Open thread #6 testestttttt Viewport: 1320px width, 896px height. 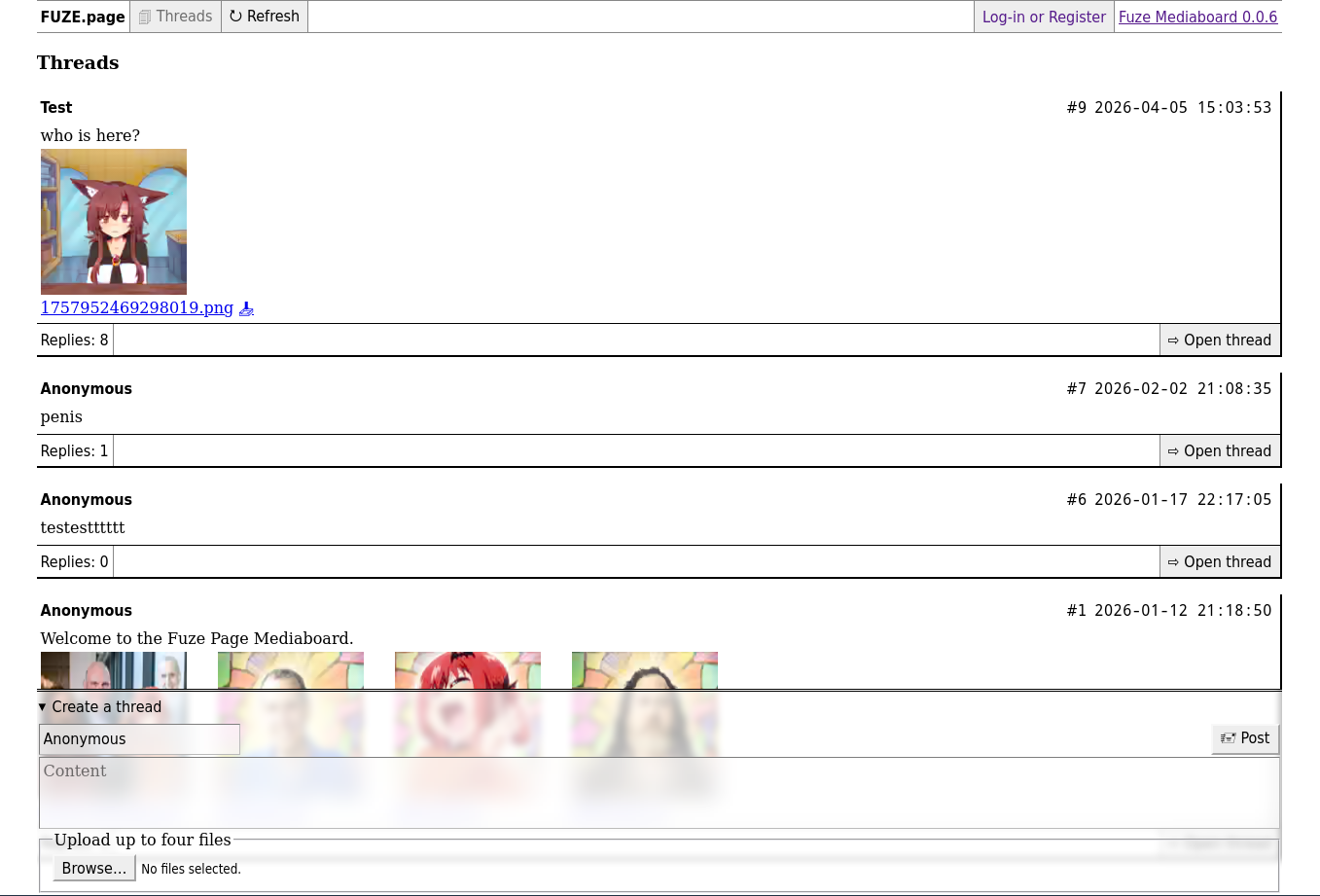pyautogui.click(x=1220, y=562)
